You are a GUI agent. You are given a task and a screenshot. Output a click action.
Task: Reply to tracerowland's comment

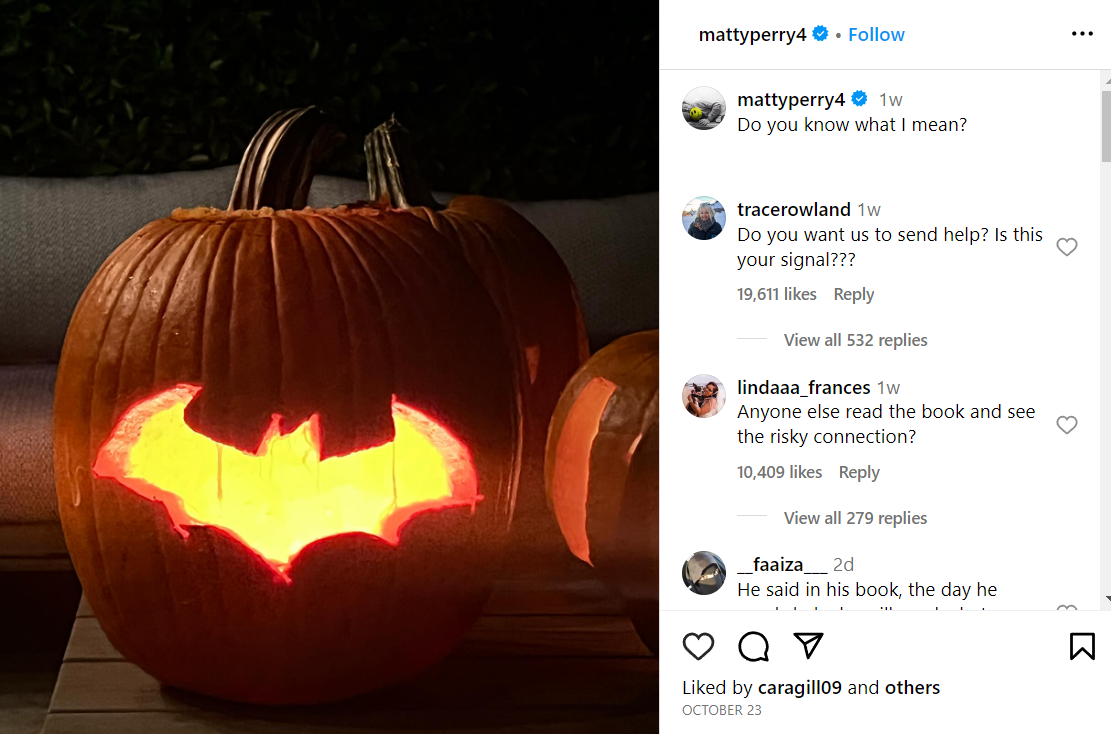point(853,294)
